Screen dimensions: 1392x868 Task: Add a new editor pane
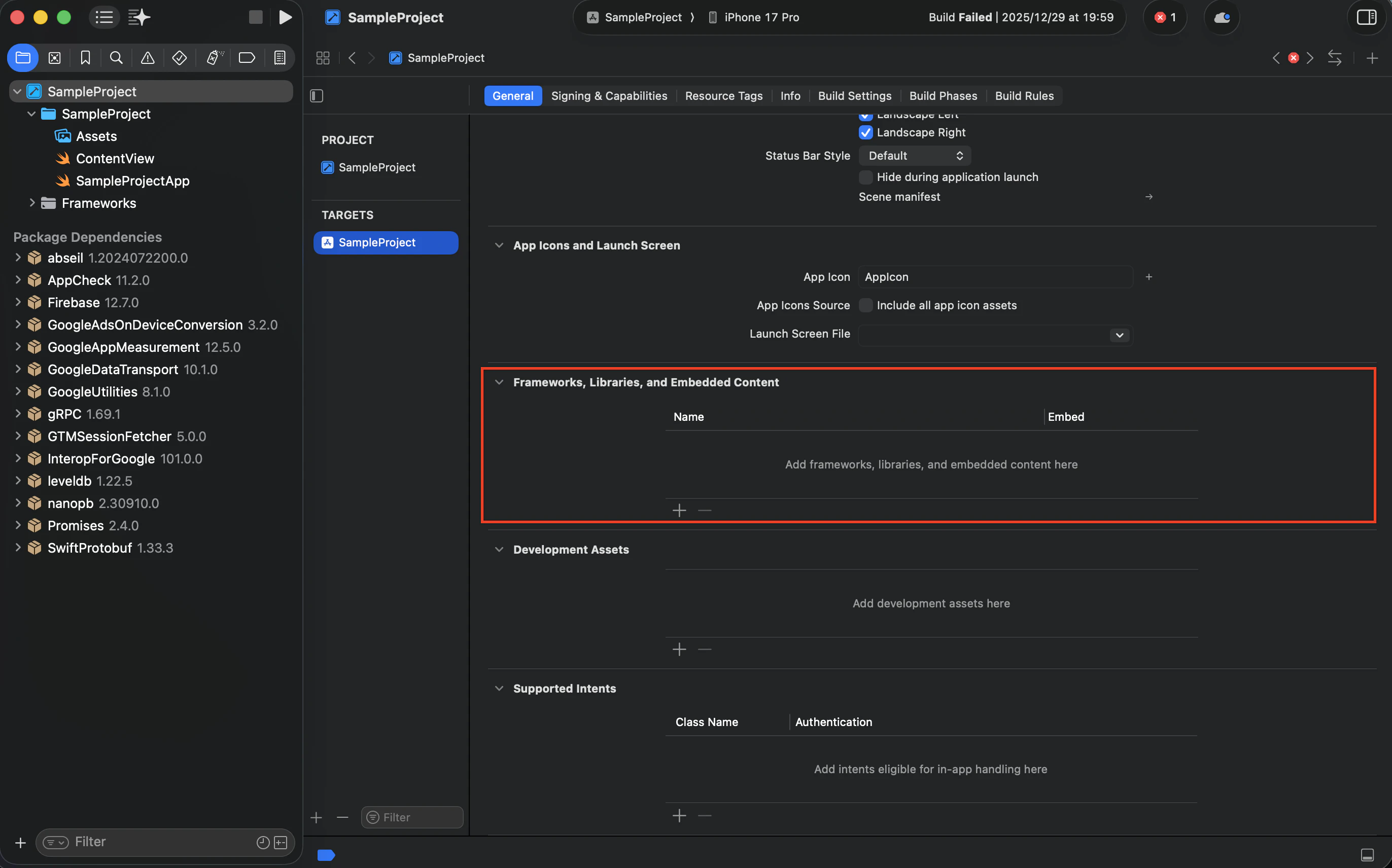[x=1372, y=58]
